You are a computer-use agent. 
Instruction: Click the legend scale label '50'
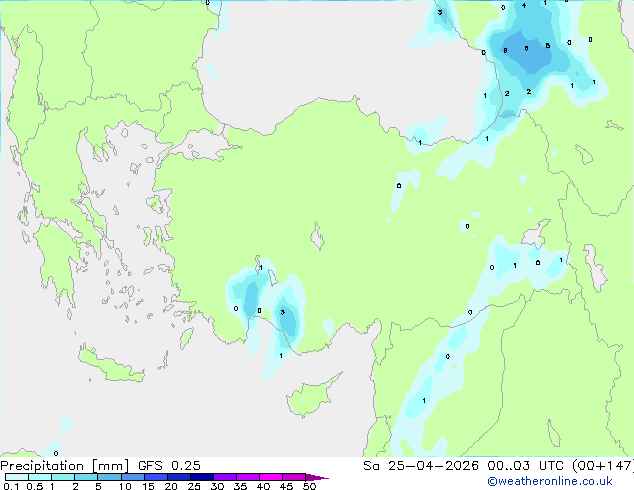pos(310,486)
